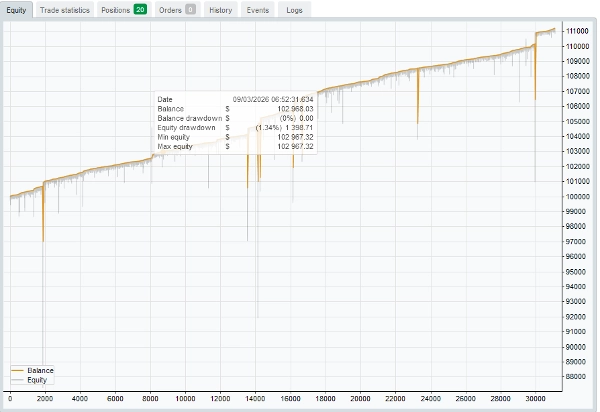Open the Logs tab
This screenshot has width=600, height=412.
[294, 10]
